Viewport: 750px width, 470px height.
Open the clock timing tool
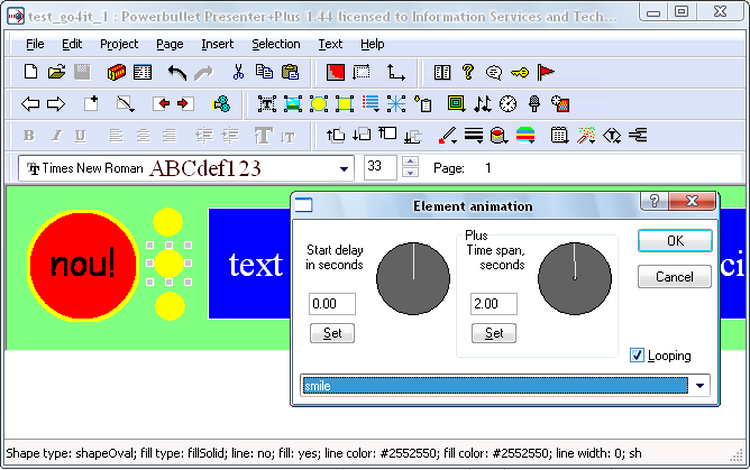[508, 104]
